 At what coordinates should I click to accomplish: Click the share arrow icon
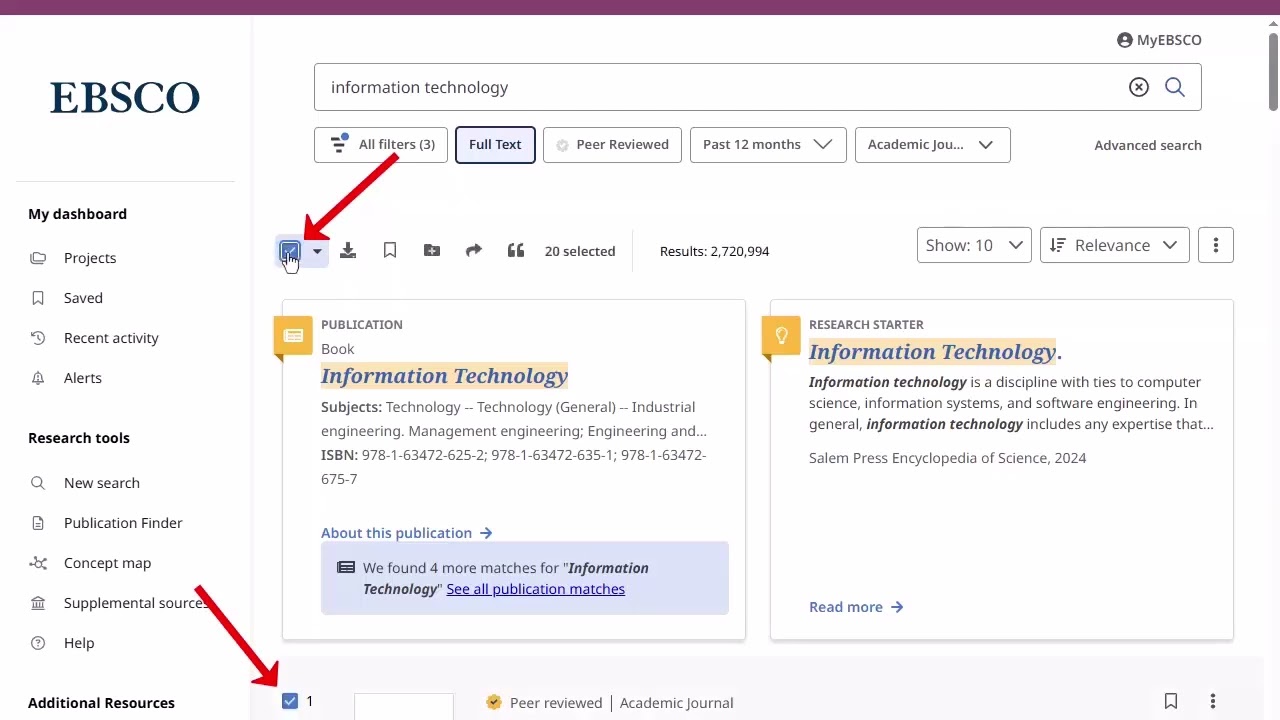(x=474, y=251)
